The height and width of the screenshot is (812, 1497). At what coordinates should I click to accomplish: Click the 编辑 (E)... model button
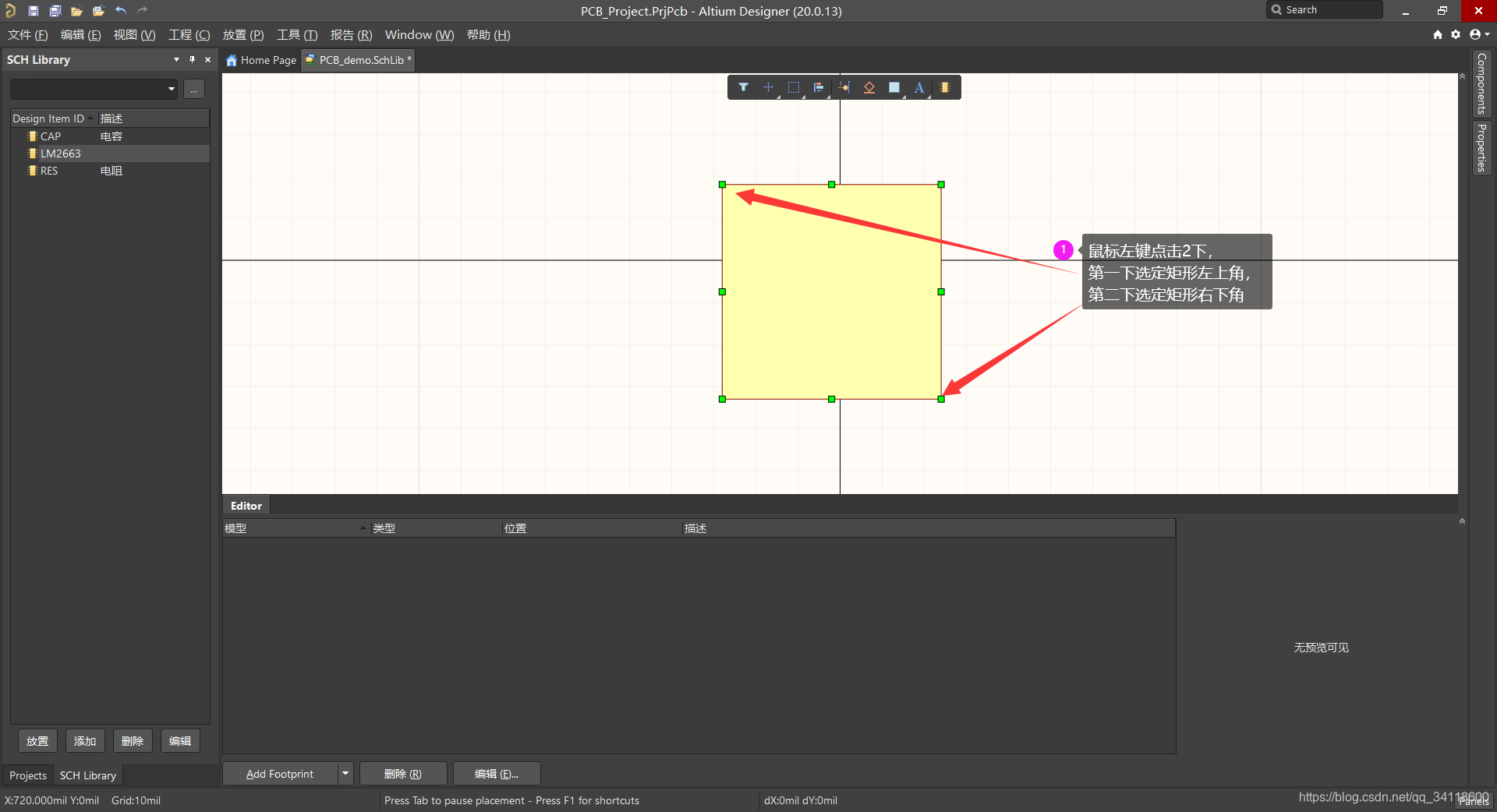coord(497,773)
